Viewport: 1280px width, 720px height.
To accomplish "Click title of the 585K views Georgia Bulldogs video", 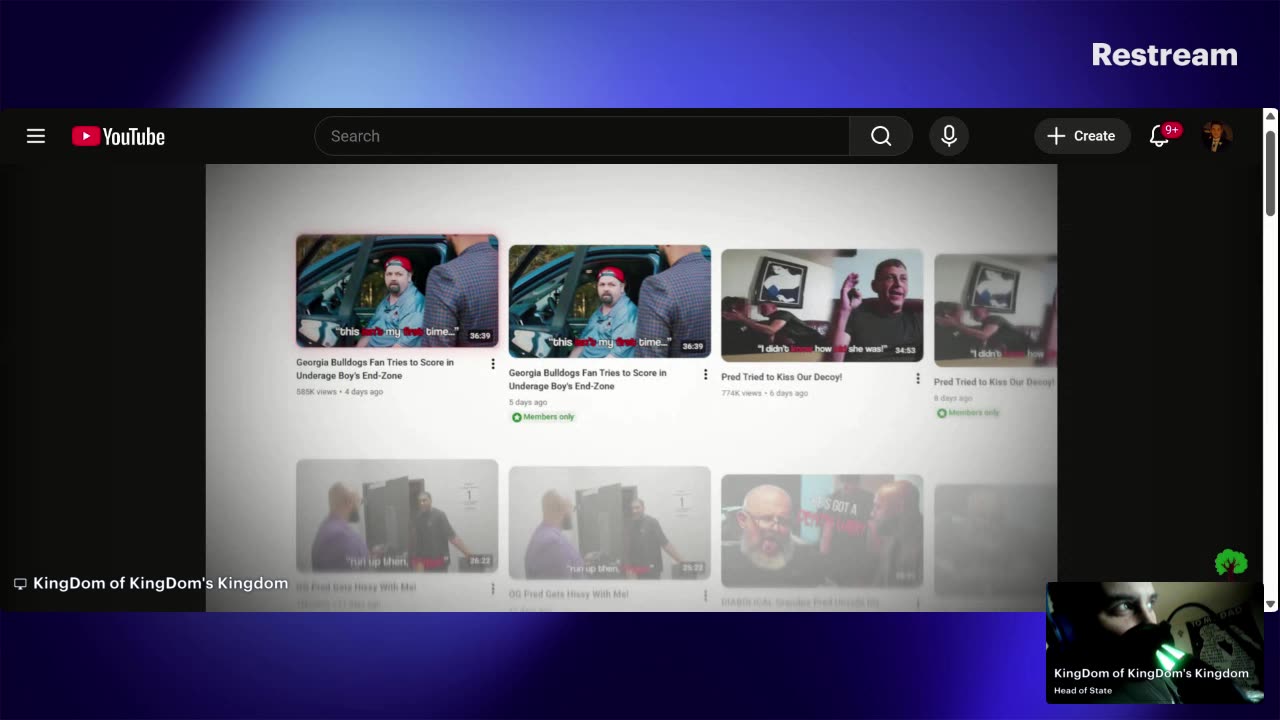I will (375, 368).
